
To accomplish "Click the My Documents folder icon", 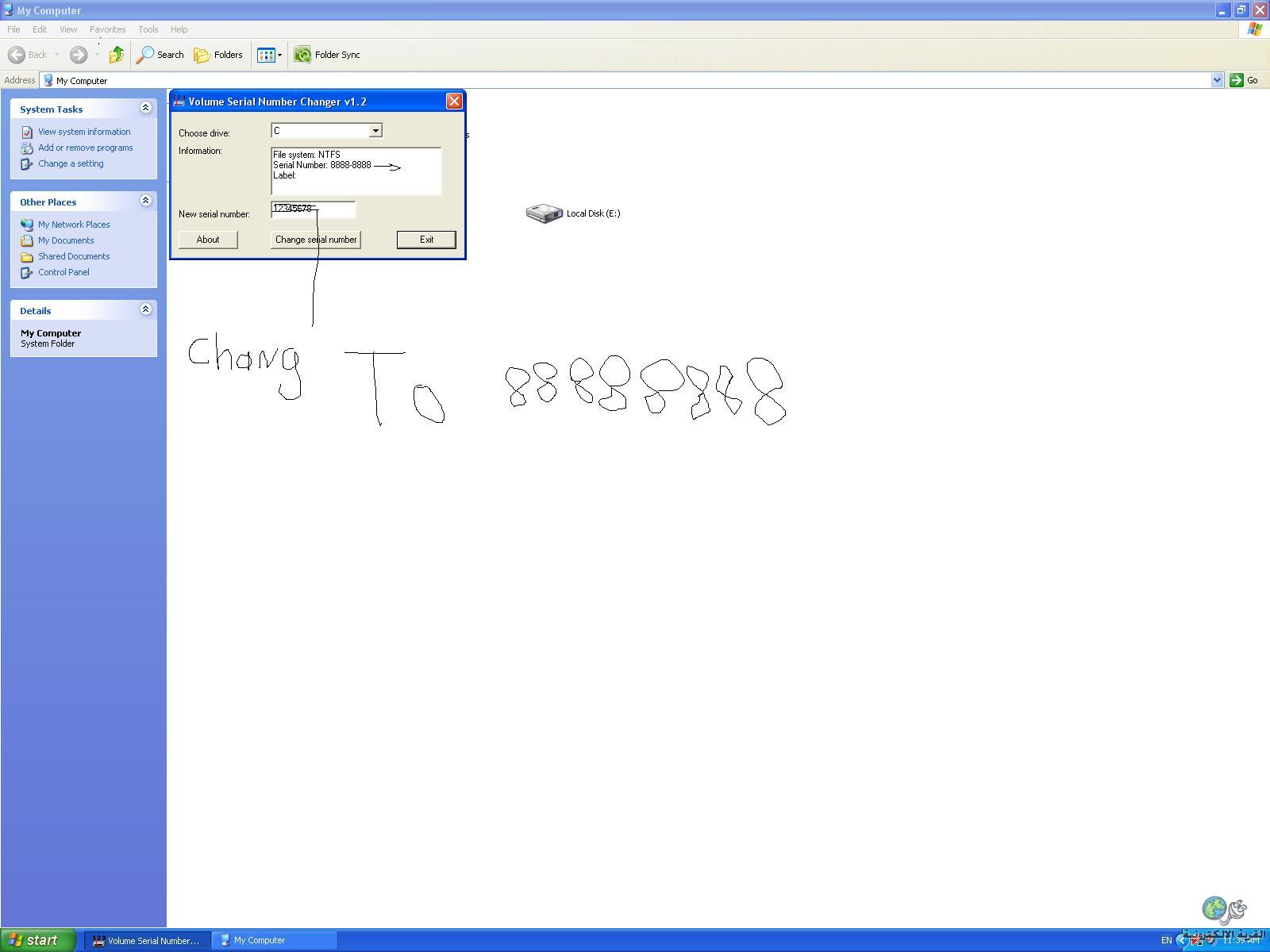I will point(27,240).
